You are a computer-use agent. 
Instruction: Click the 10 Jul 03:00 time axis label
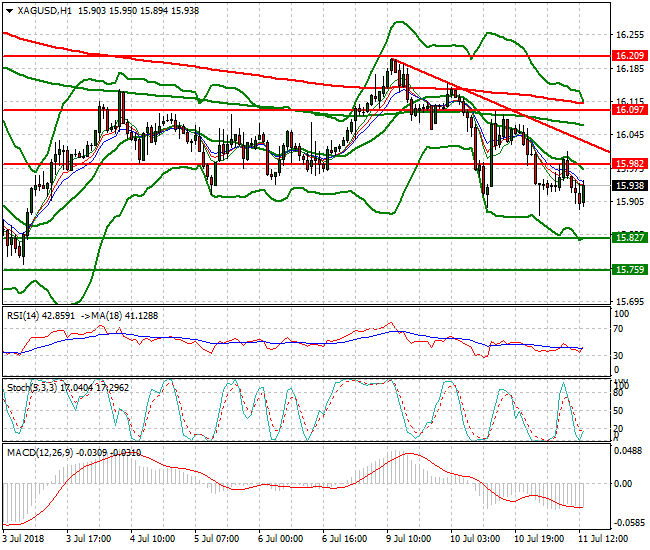475,539
